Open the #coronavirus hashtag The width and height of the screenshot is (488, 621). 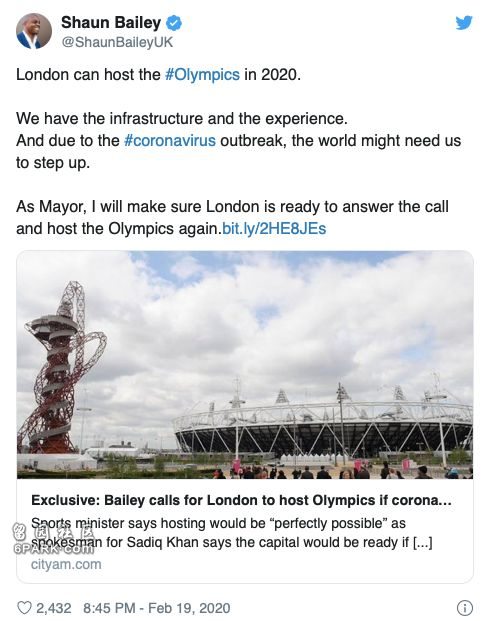(170, 141)
